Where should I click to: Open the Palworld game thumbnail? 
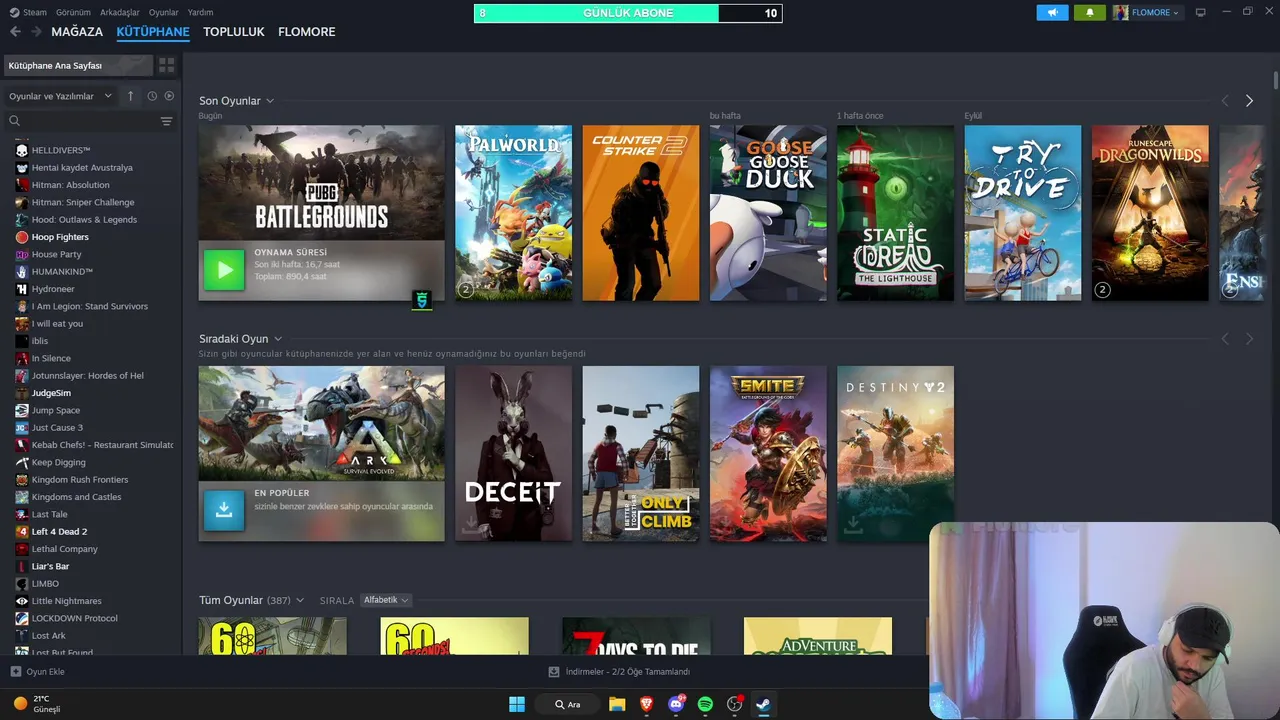pos(513,213)
